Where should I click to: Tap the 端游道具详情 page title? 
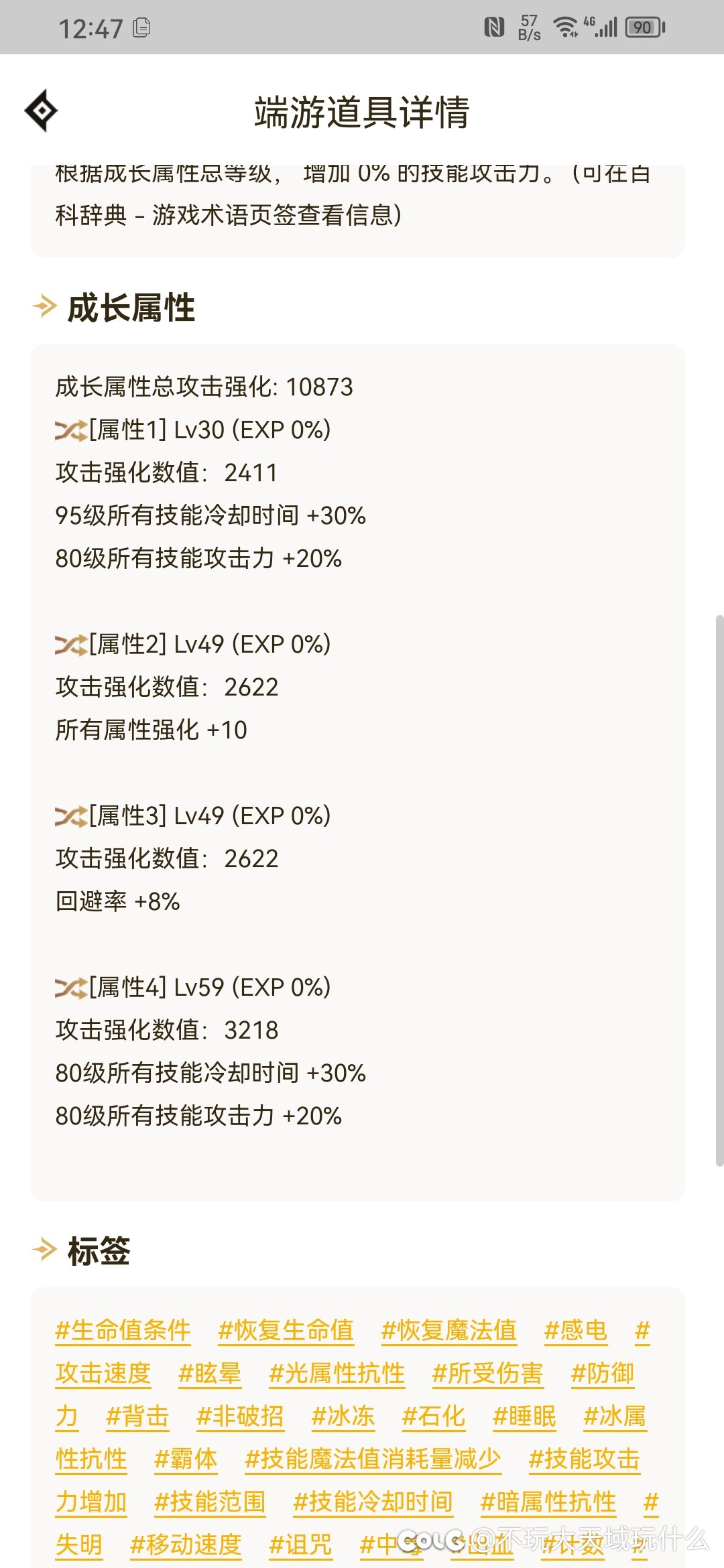(x=362, y=111)
